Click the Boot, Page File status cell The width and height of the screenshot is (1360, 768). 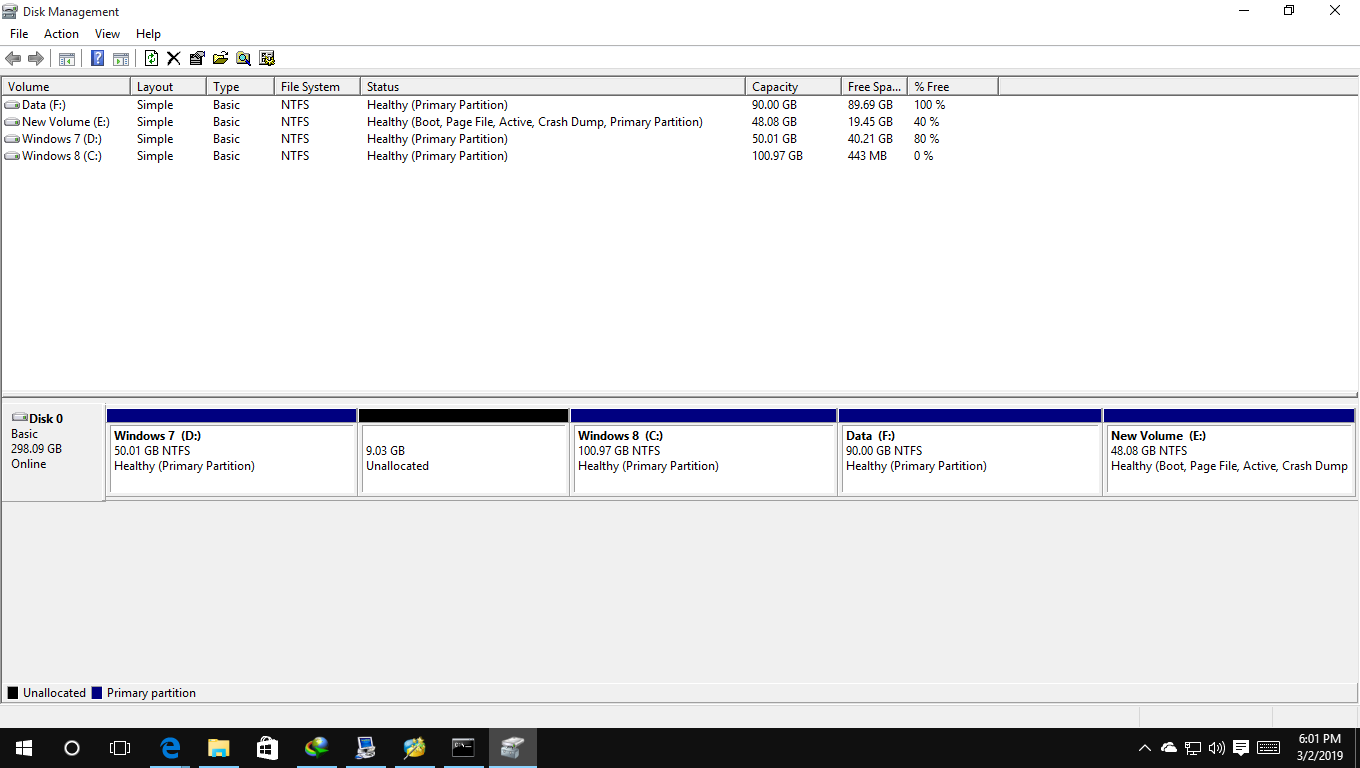[535, 122]
